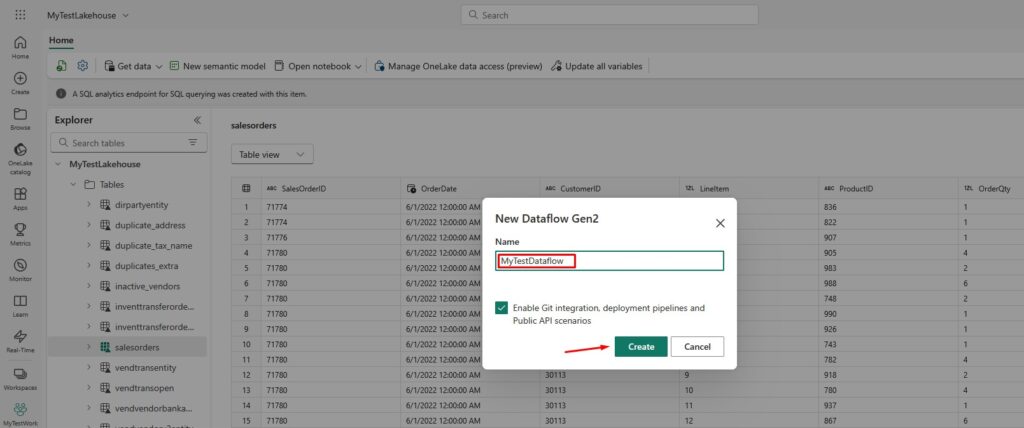The width and height of the screenshot is (1024, 428).
Task: Open Apps in left navigation
Action: (x=20, y=199)
